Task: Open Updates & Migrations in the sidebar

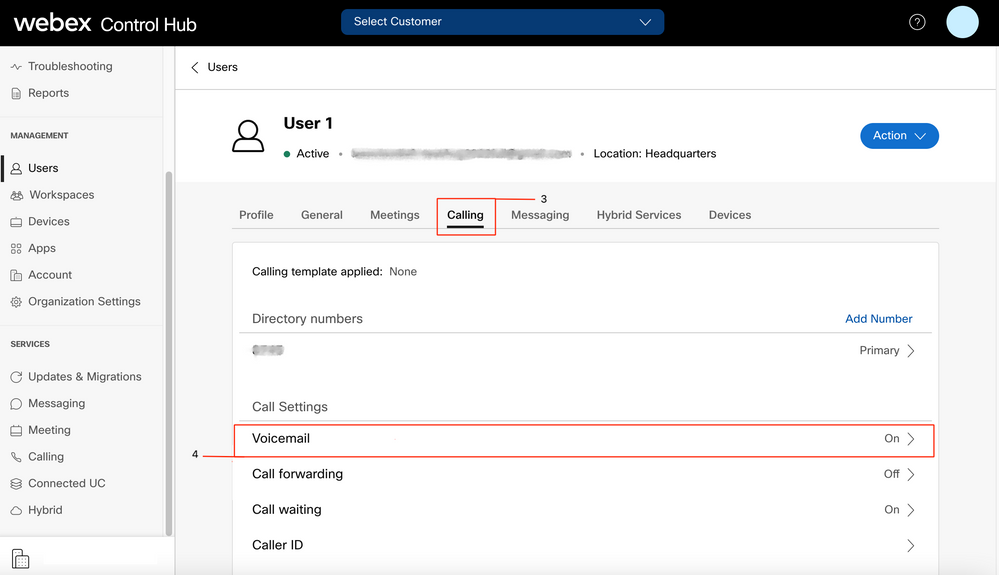Action: click(x=85, y=377)
